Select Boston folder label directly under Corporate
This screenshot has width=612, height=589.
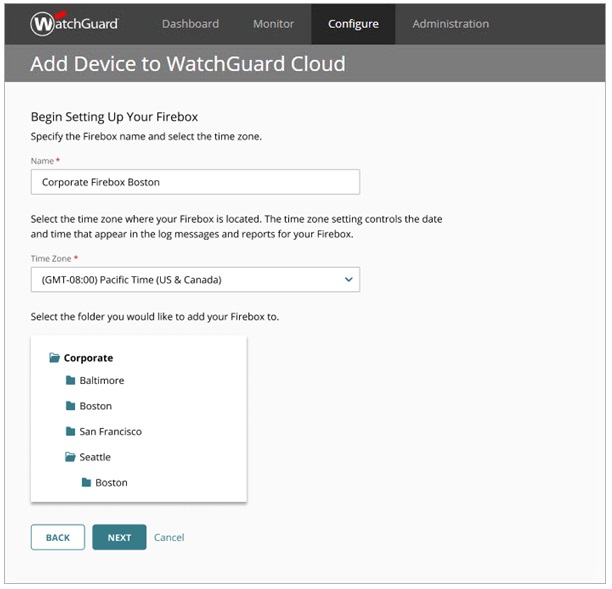coord(96,406)
